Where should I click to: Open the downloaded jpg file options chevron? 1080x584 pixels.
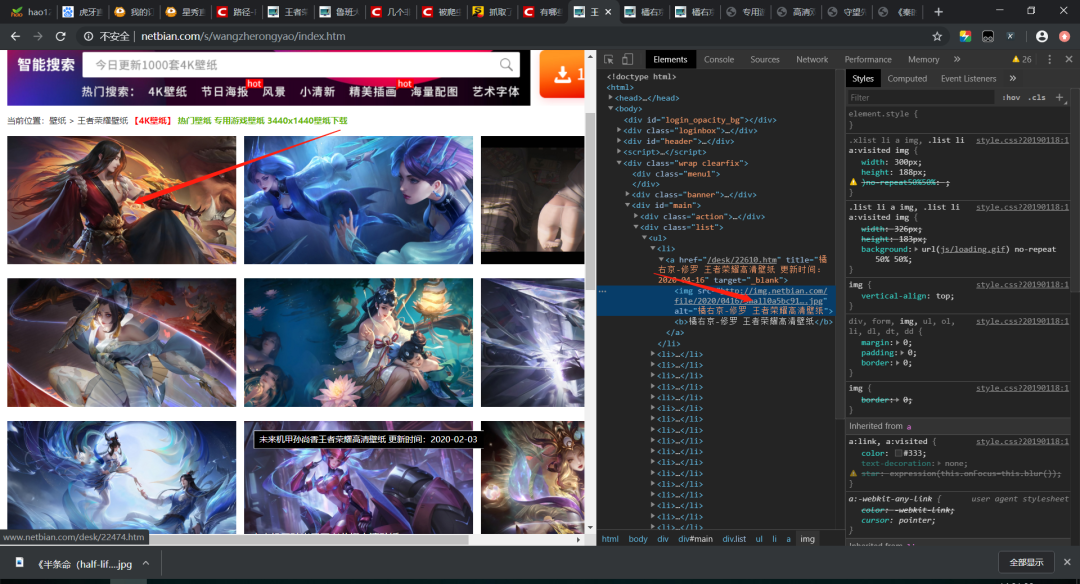pos(146,563)
